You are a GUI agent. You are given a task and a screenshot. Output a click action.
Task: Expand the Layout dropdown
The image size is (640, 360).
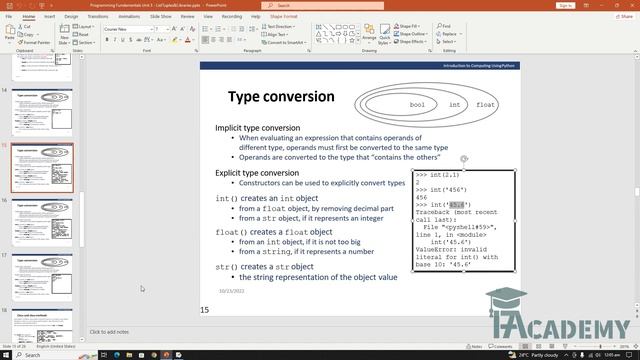coord(84,27)
